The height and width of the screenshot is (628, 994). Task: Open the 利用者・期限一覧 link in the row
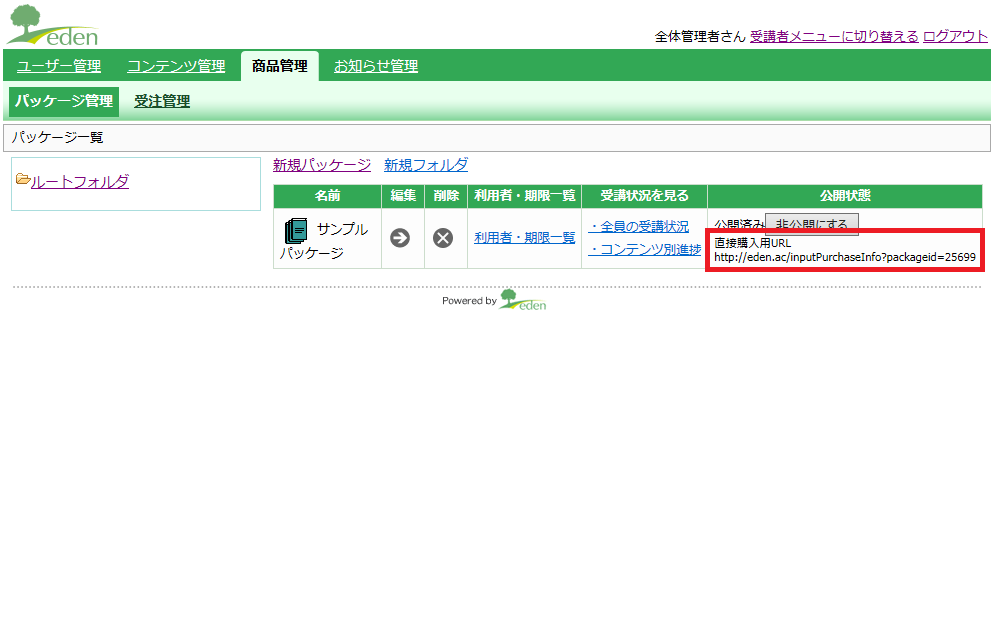point(525,238)
